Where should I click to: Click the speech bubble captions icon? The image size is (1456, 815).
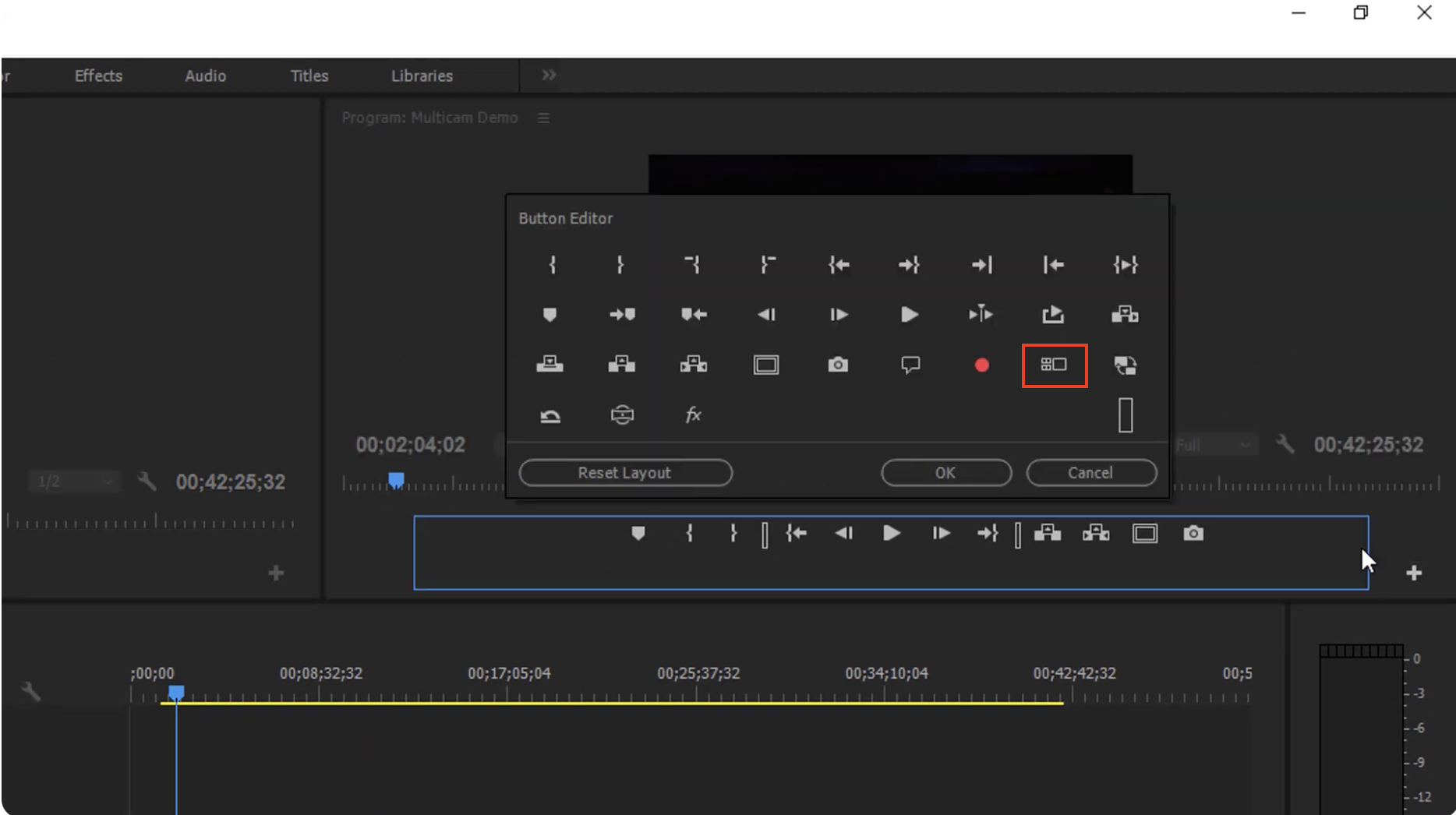[910, 365]
